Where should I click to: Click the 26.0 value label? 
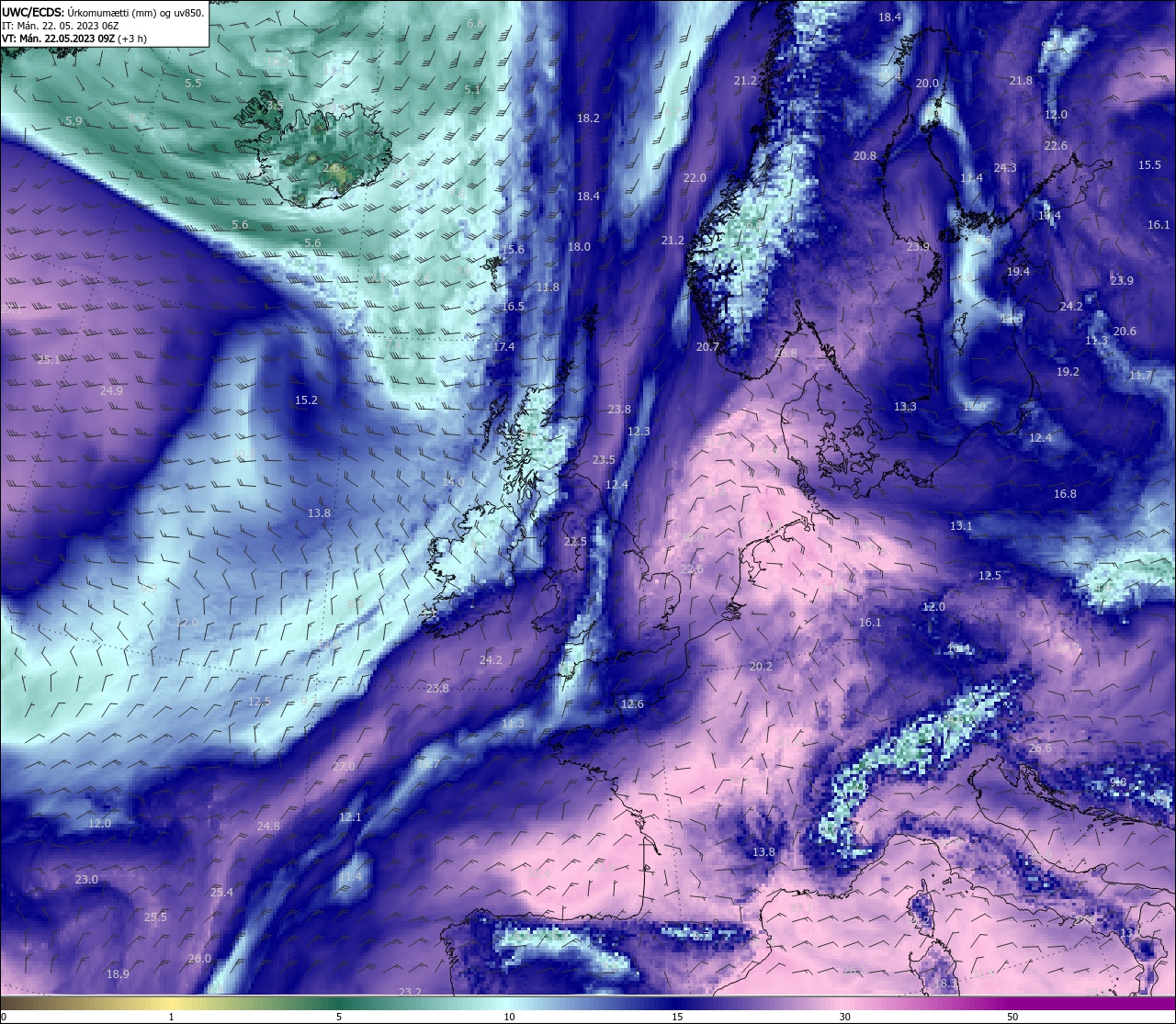(x=199, y=958)
